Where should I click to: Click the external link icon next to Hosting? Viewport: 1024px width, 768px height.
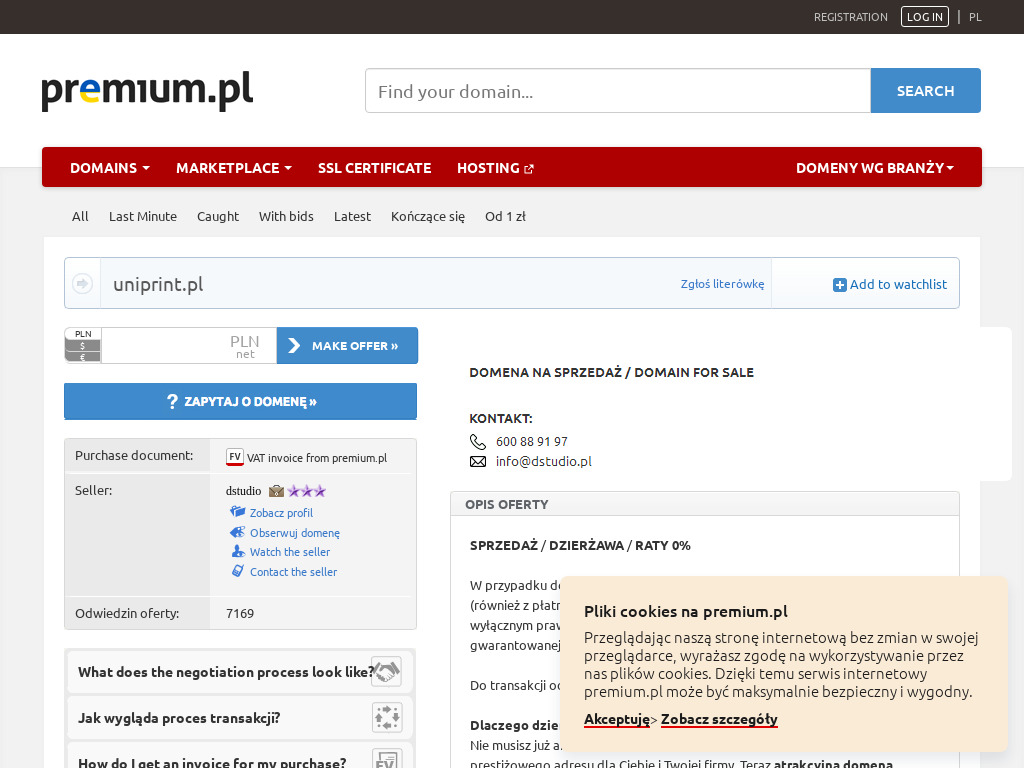(529, 169)
